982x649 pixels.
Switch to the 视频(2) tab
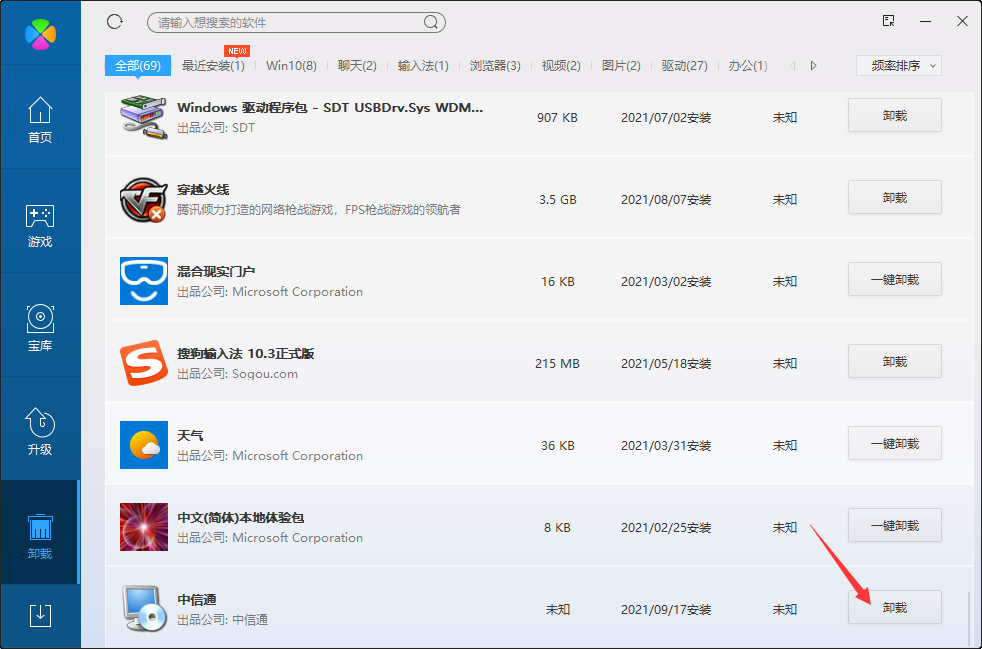[561, 65]
